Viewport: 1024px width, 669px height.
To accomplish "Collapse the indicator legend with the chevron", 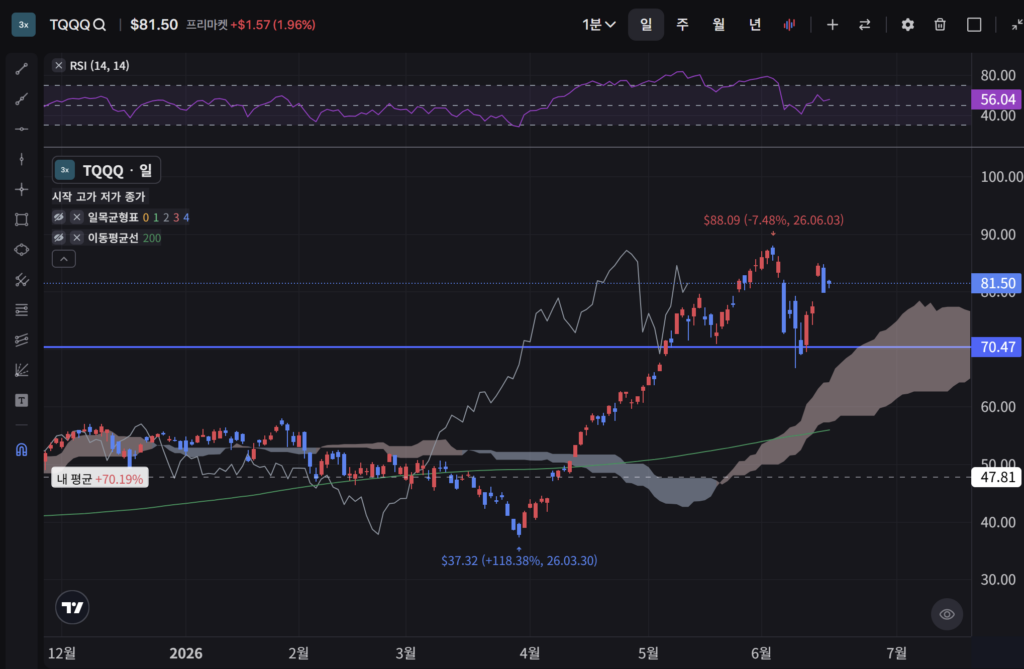I will [x=63, y=259].
